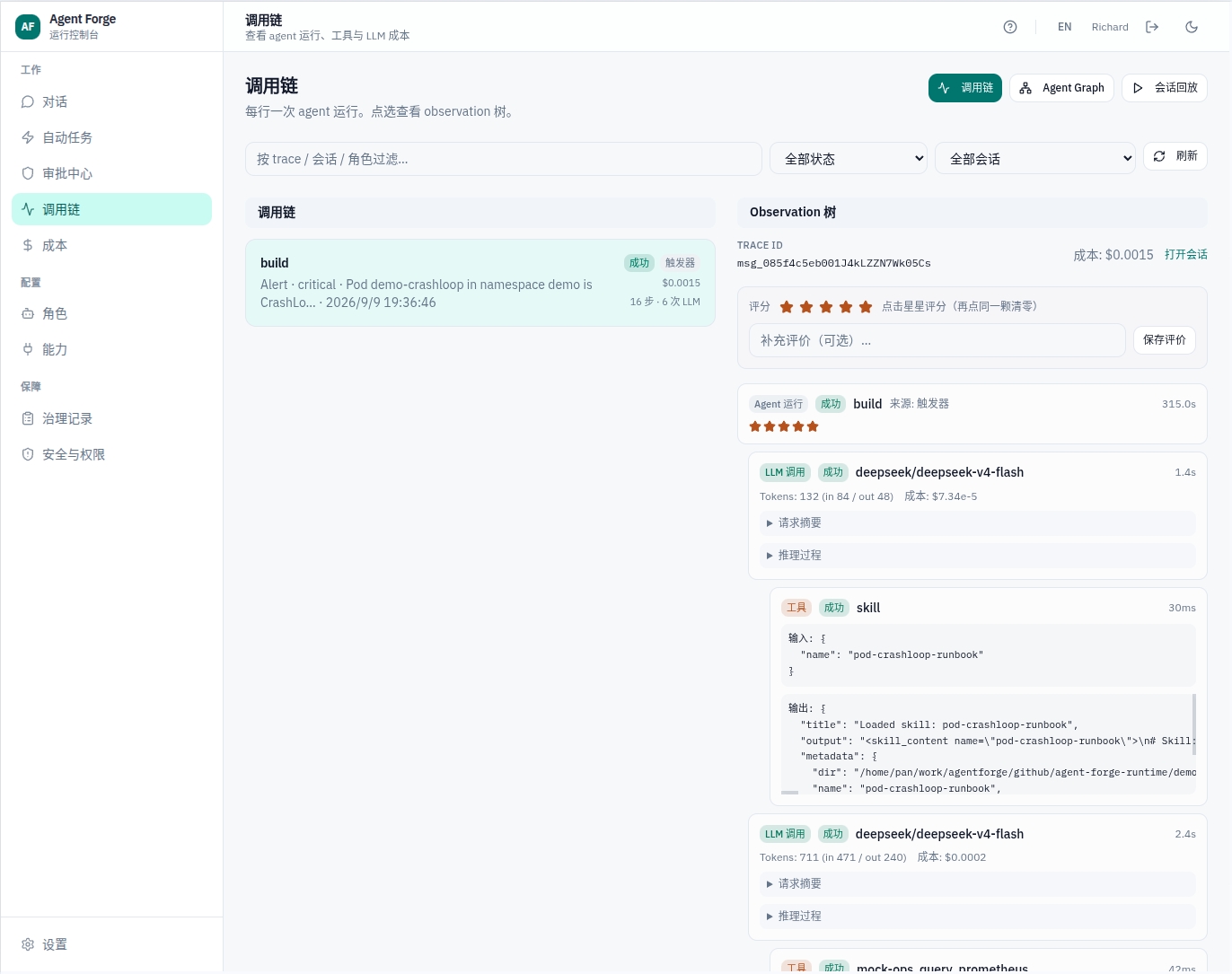Rate one star in the 评分 row
The image size is (1232, 974).
pos(787,307)
